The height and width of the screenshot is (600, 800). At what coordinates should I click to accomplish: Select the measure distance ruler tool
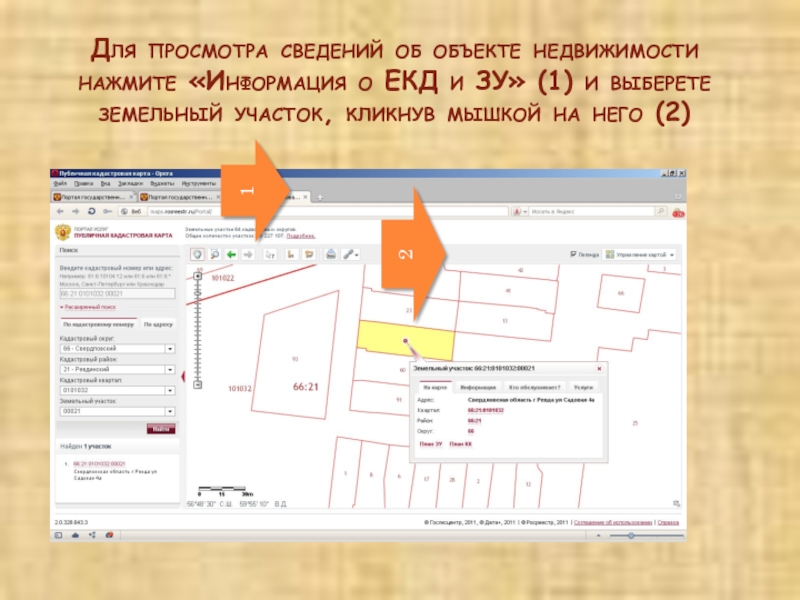point(290,254)
